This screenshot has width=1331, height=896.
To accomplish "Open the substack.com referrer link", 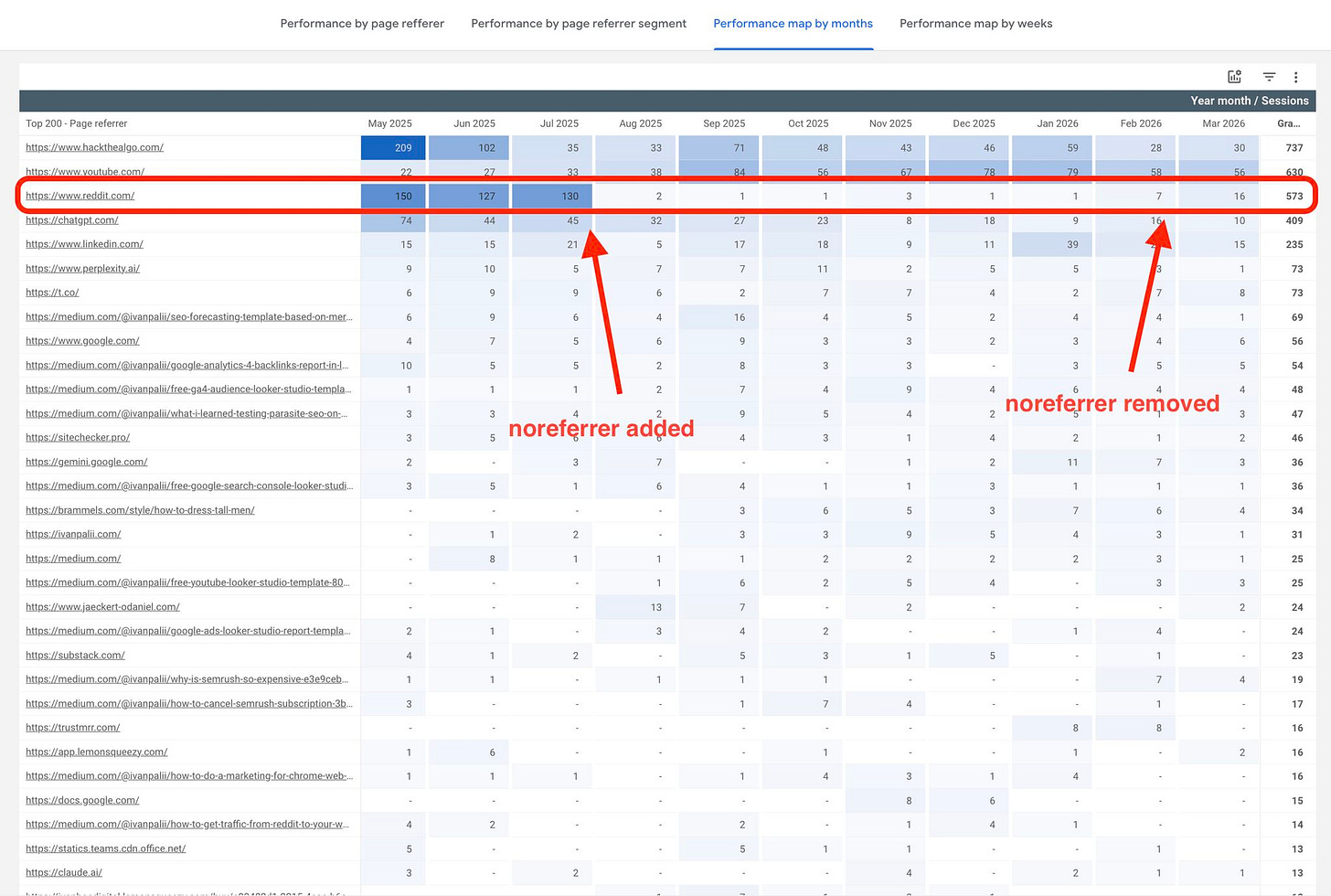I will [x=76, y=655].
